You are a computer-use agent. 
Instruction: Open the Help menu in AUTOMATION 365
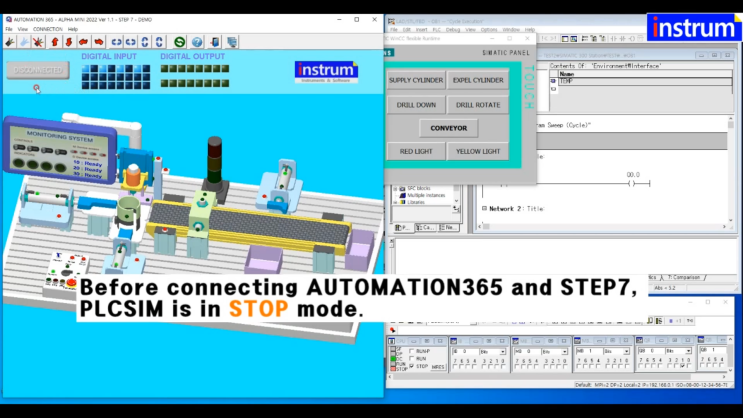pos(73,29)
